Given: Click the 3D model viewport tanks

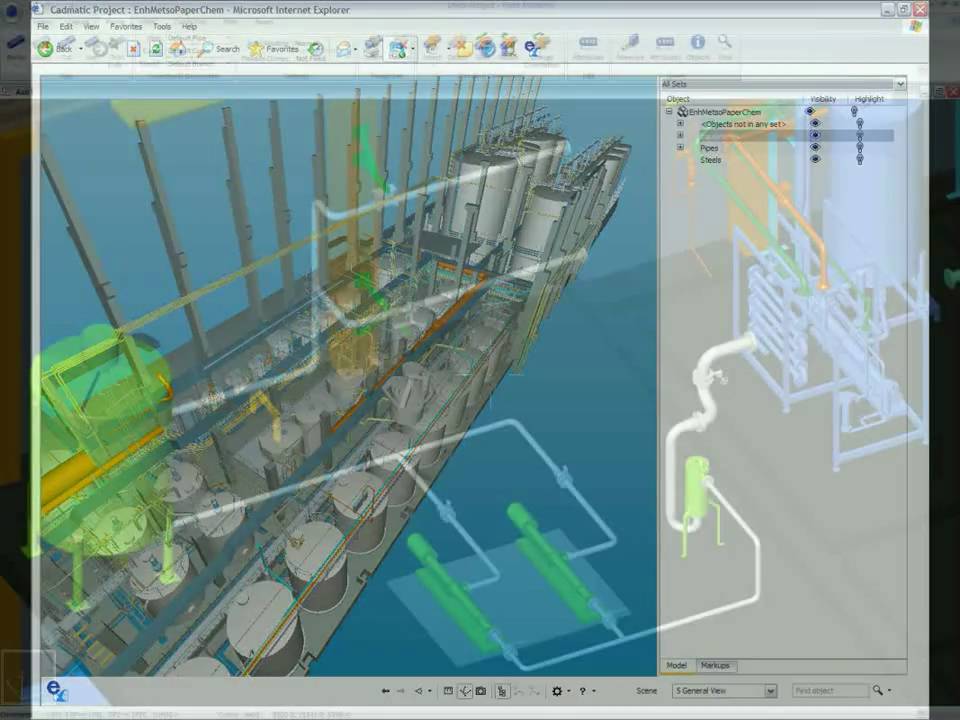Looking at the screenshot, I should [349, 377].
